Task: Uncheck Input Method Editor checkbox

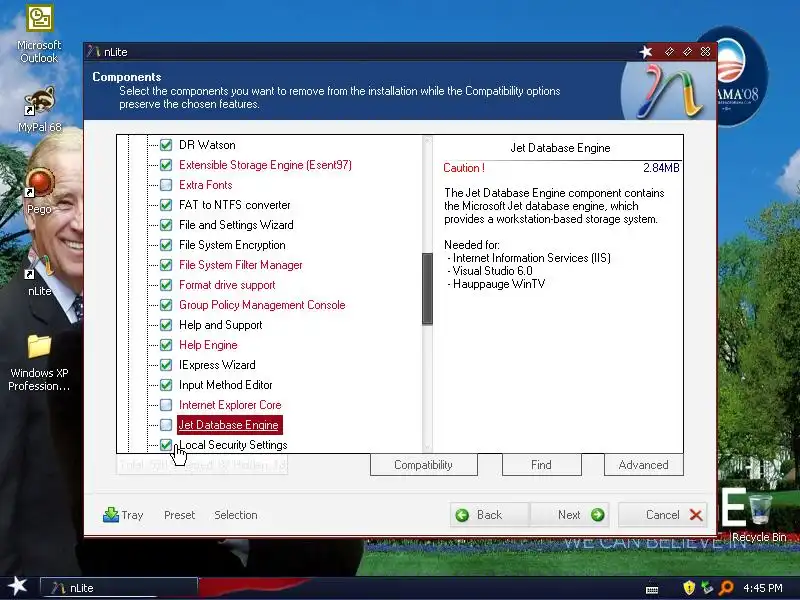Action: click(x=166, y=385)
